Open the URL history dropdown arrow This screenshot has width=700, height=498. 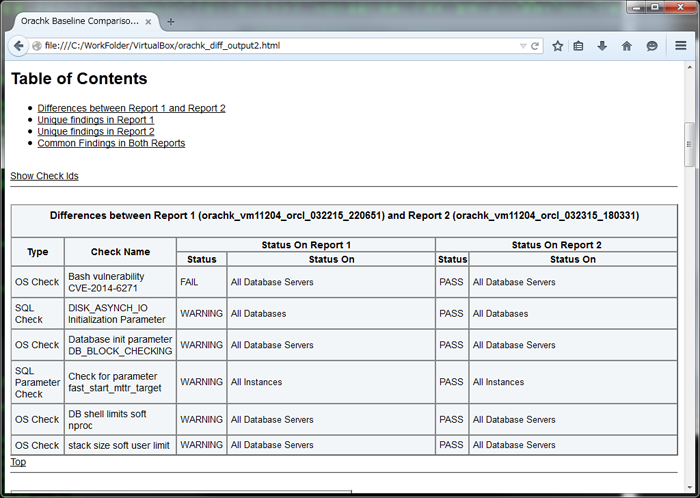[x=523, y=46]
